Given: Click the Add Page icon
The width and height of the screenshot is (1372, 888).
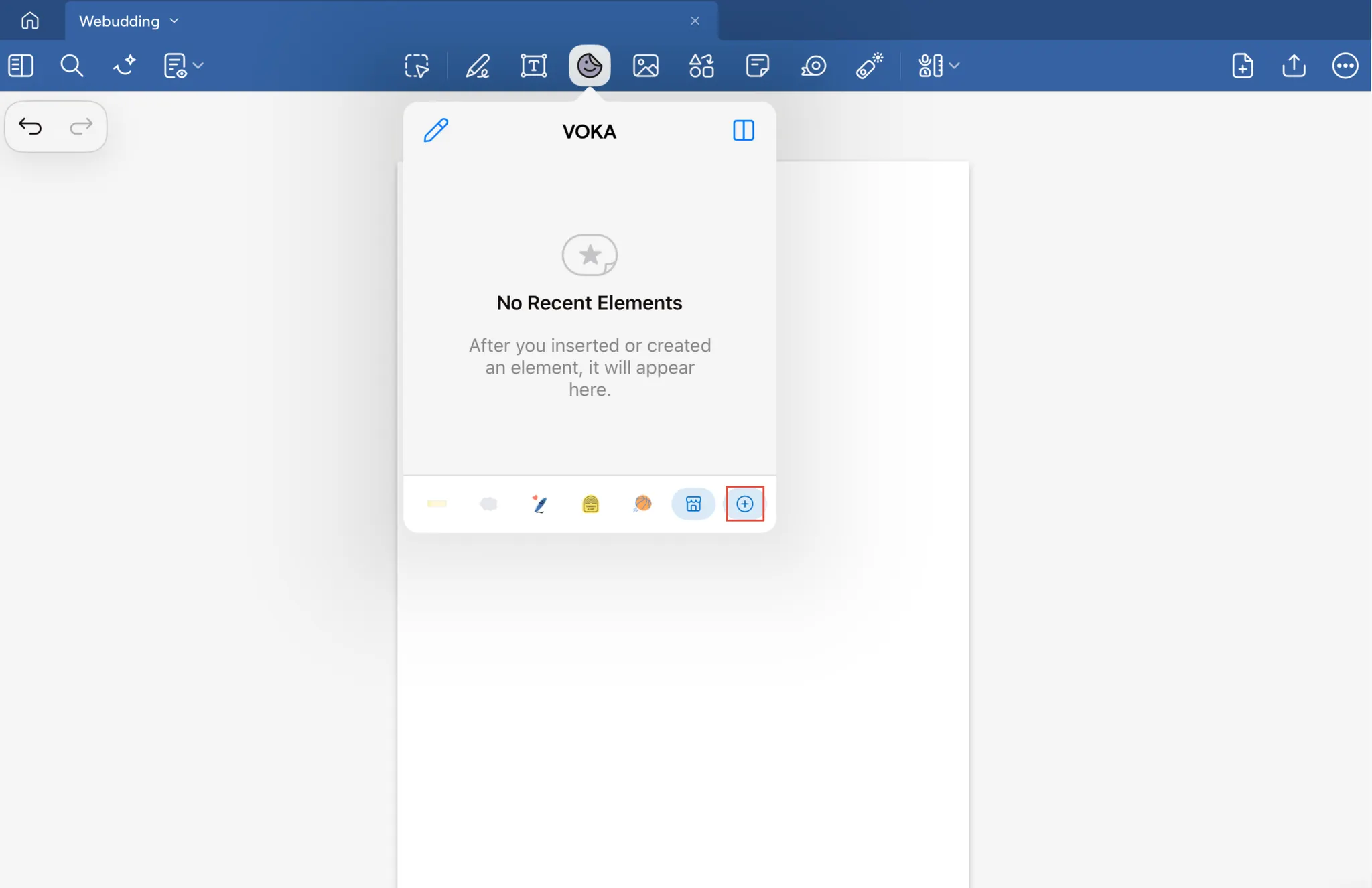Looking at the screenshot, I should (1242, 66).
